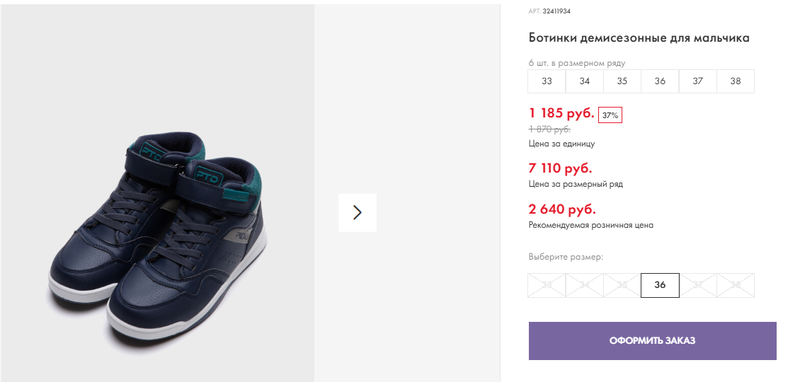Click the 37% discount badge
The image size is (800, 382).
(610, 115)
